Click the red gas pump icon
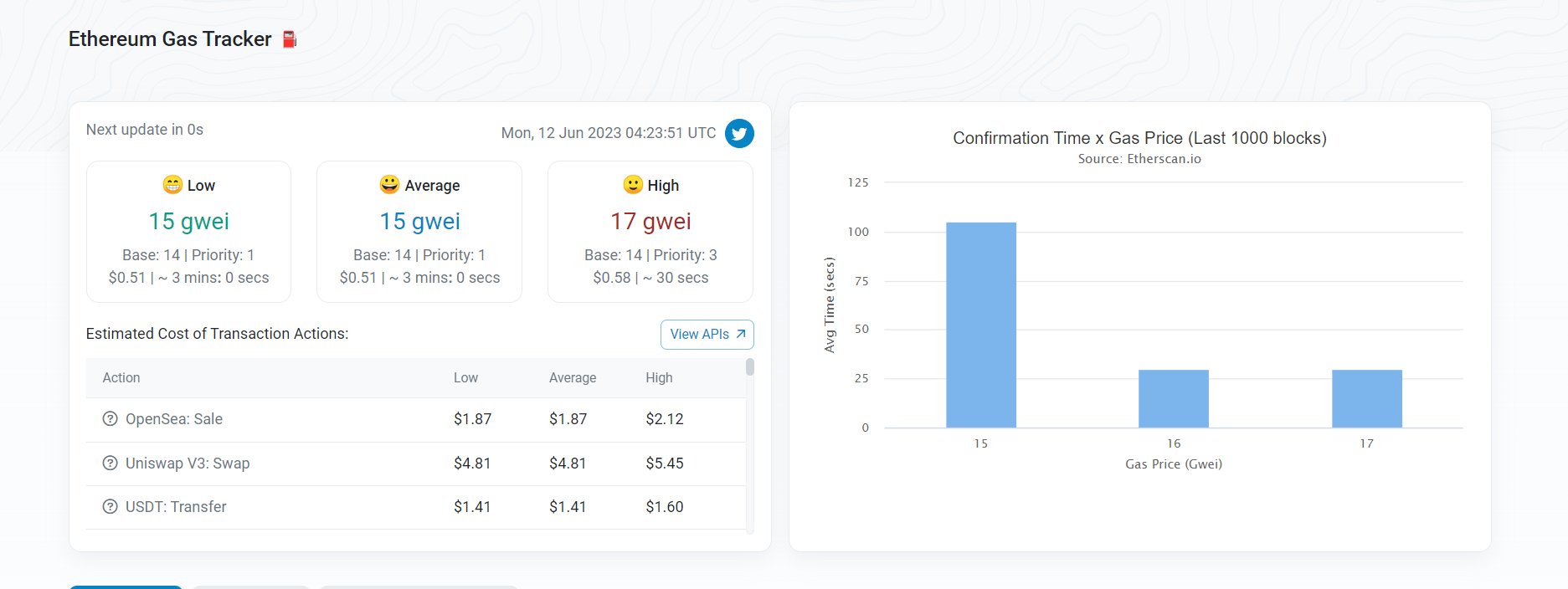Image resolution: width=1568 pixels, height=589 pixels. 290,39
